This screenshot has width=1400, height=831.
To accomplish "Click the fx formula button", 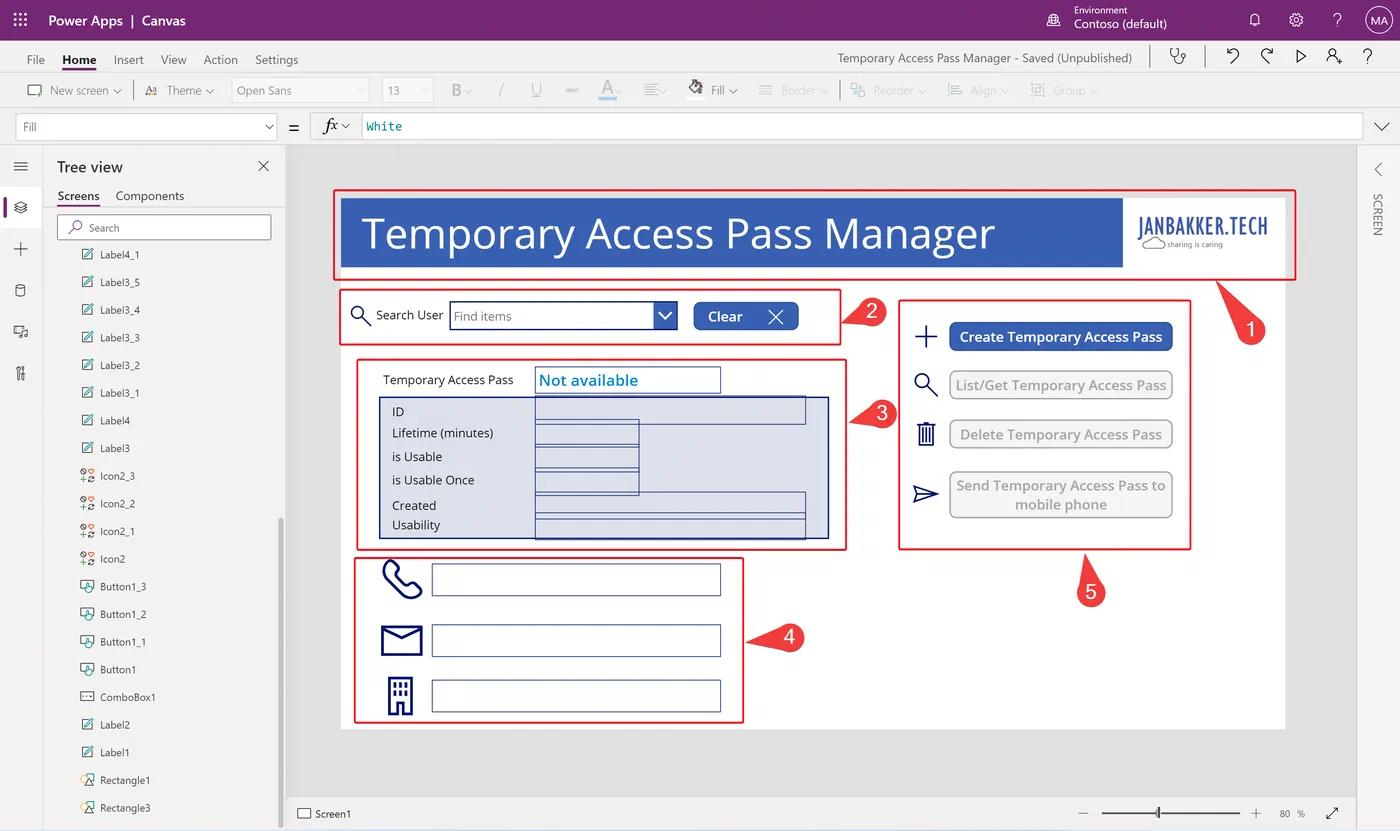I will tap(335, 127).
